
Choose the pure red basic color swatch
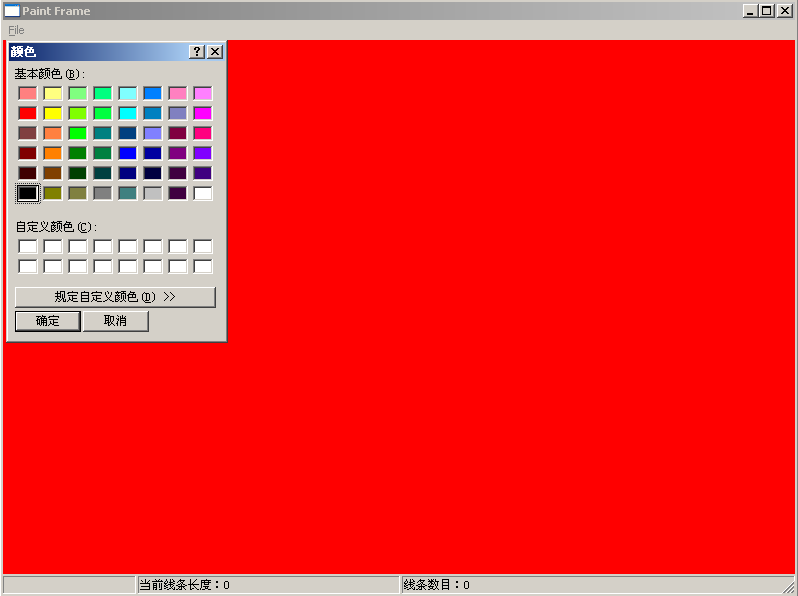27,113
